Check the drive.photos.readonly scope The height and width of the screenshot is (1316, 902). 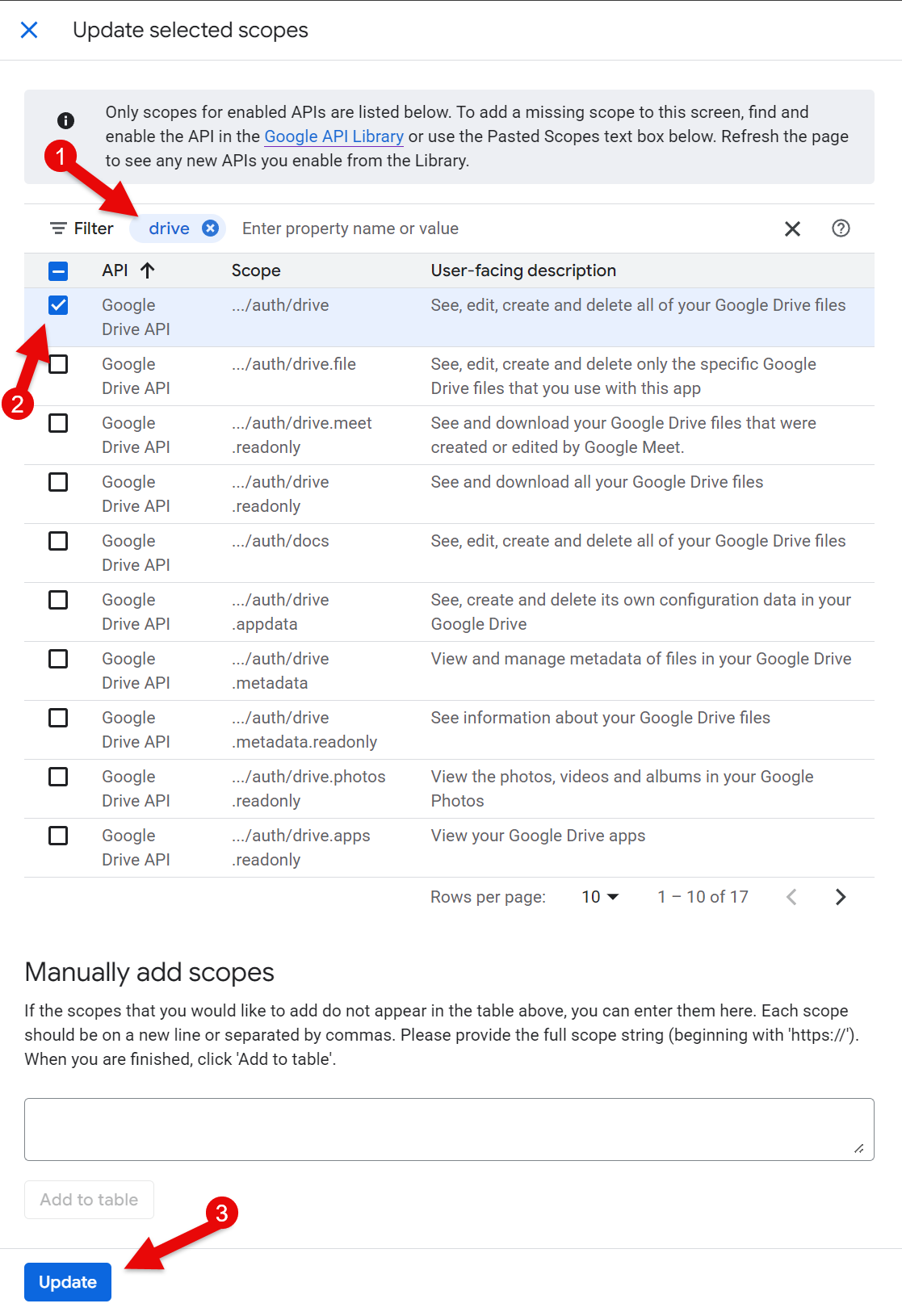(58, 777)
